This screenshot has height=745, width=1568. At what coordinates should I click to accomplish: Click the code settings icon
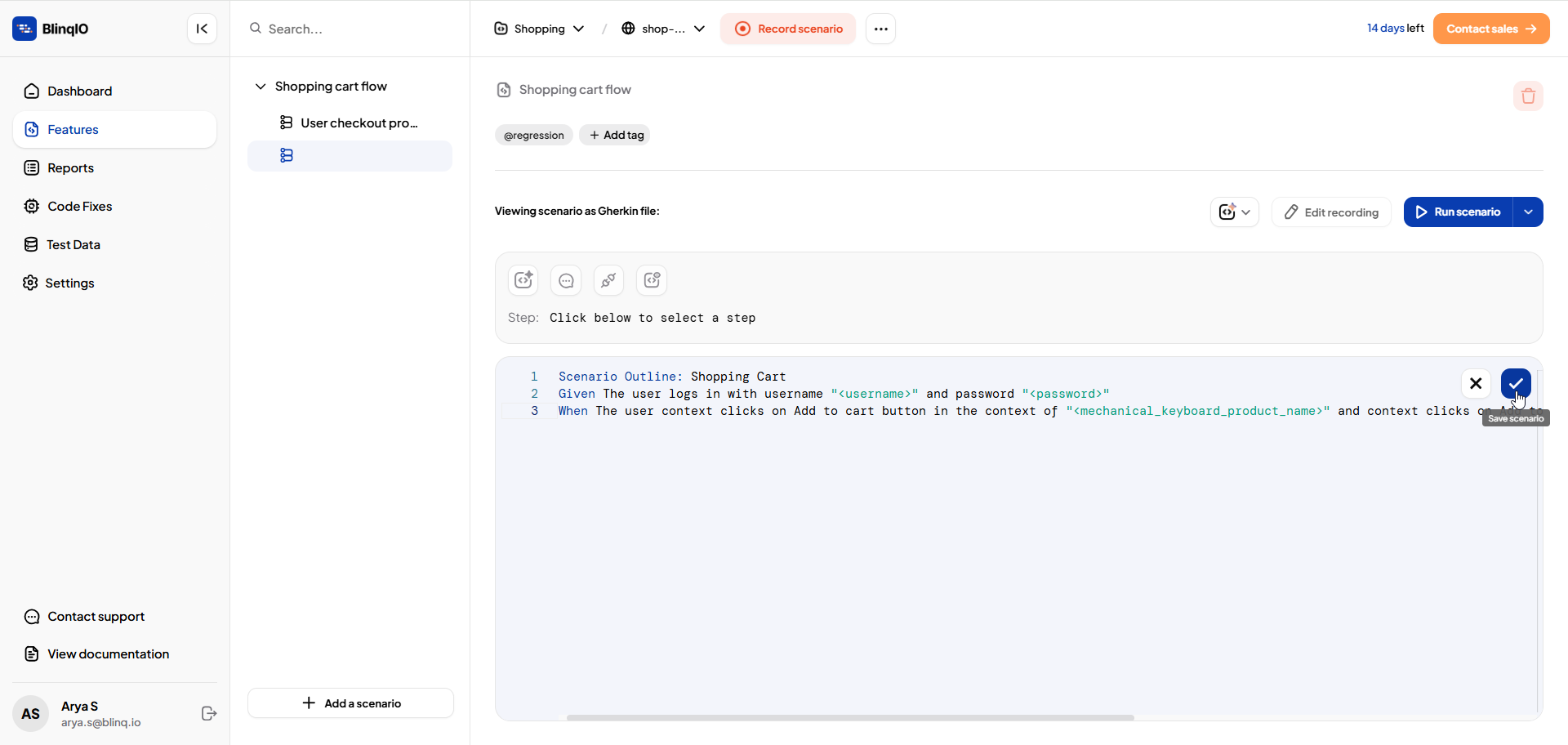pyautogui.click(x=652, y=280)
